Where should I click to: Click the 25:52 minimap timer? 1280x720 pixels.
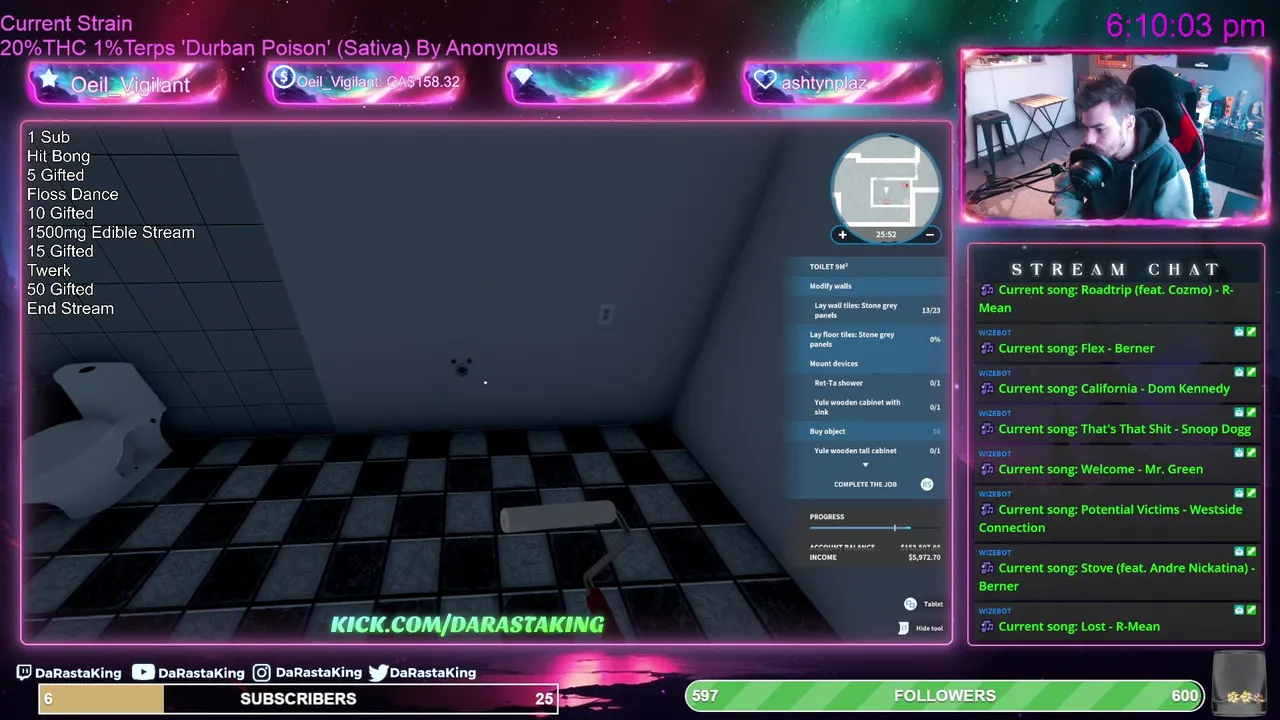tap(886, 235)
